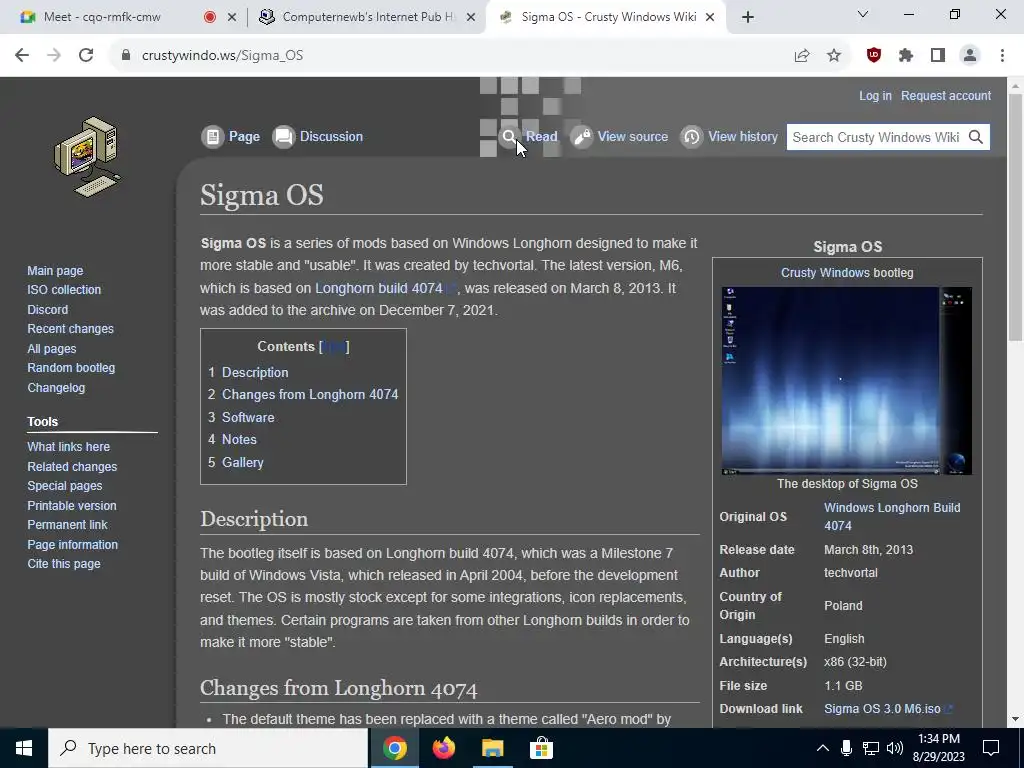This screenshot has height=768, width=1024.
Task: Toggle Contents box hide link
Action: coord(334,347)
